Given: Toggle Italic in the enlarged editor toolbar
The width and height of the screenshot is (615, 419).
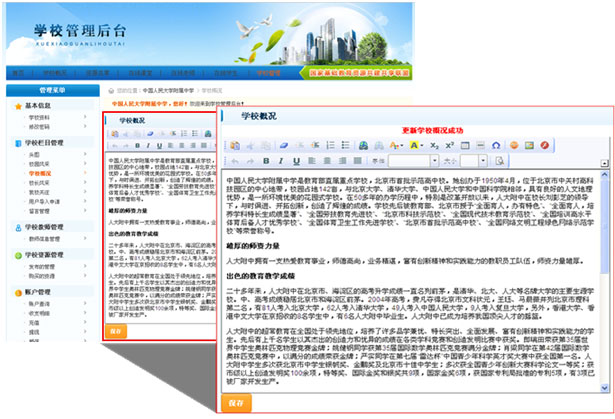Looking at the screenshot, I should (281, 161).
